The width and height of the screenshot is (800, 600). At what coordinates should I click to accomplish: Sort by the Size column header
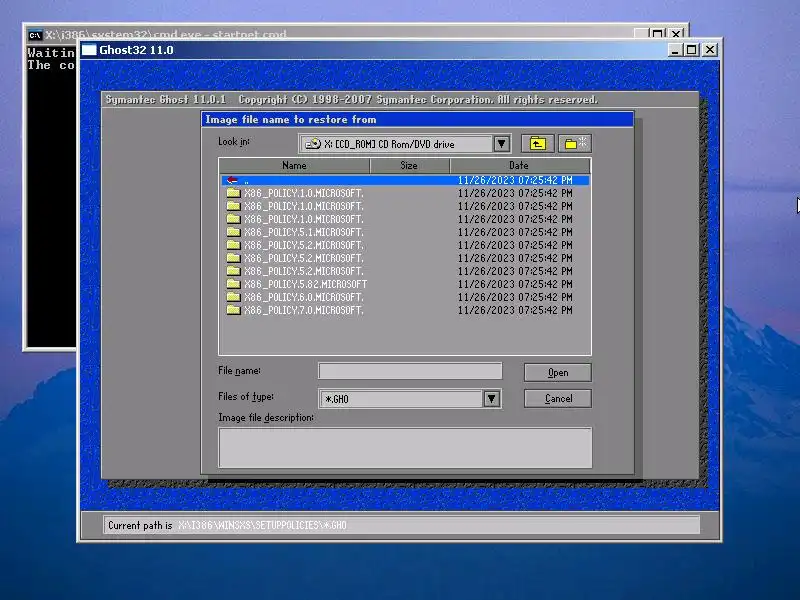point(409,165)
